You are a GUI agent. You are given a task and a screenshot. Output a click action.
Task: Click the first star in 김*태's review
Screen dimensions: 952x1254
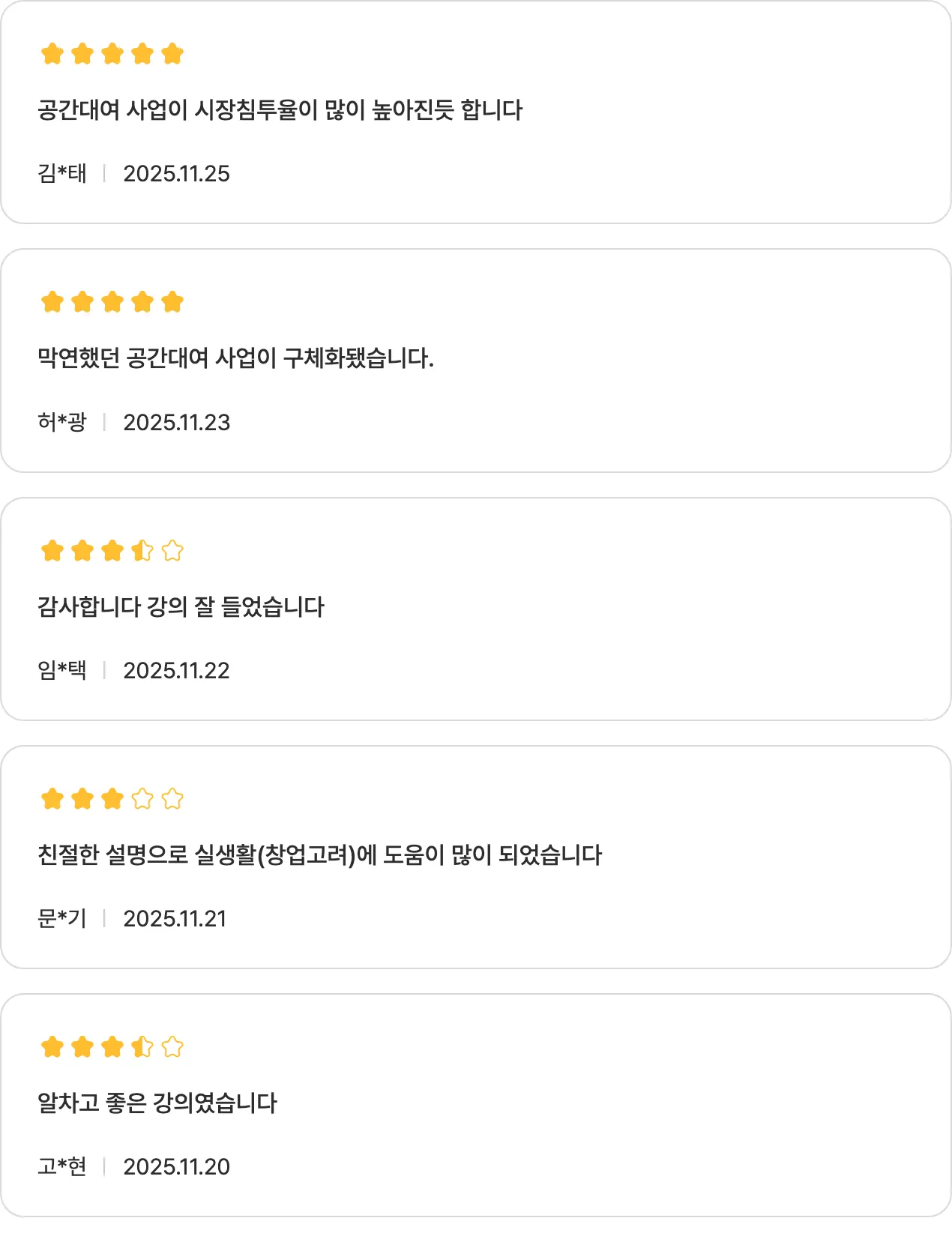click(52, 54)
